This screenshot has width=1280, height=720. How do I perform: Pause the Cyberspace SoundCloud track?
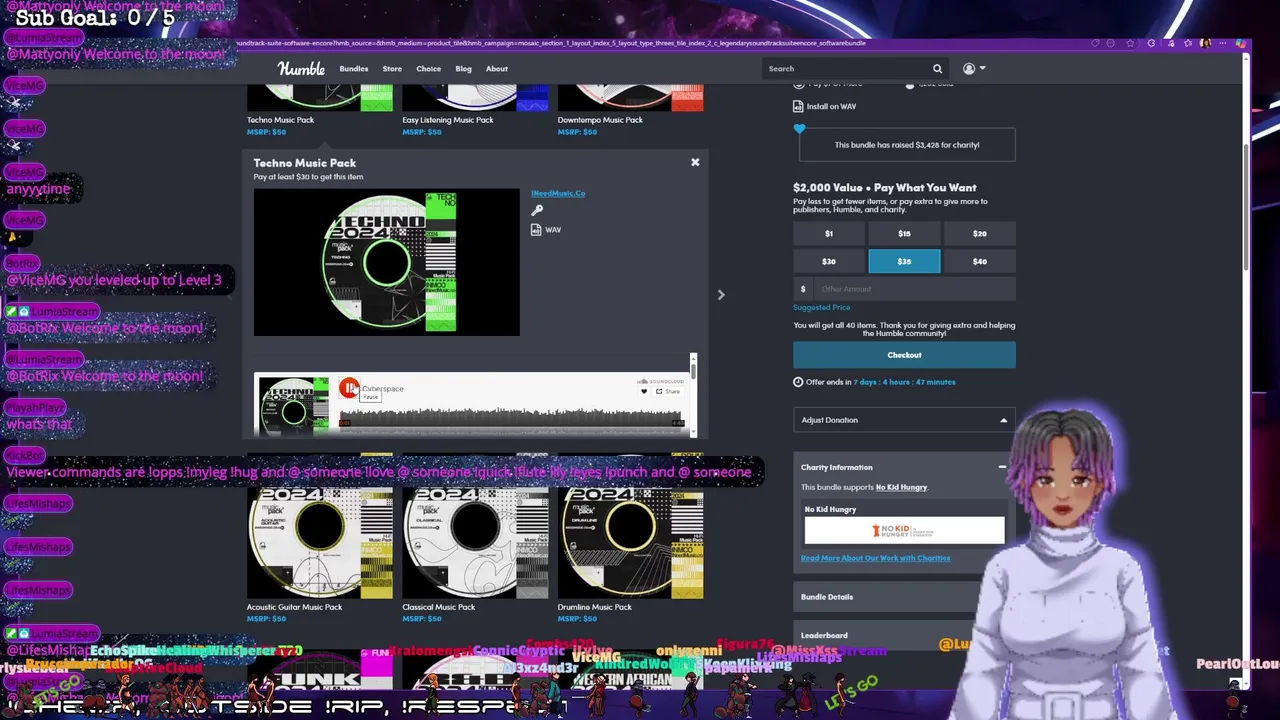tap(349, 388)
